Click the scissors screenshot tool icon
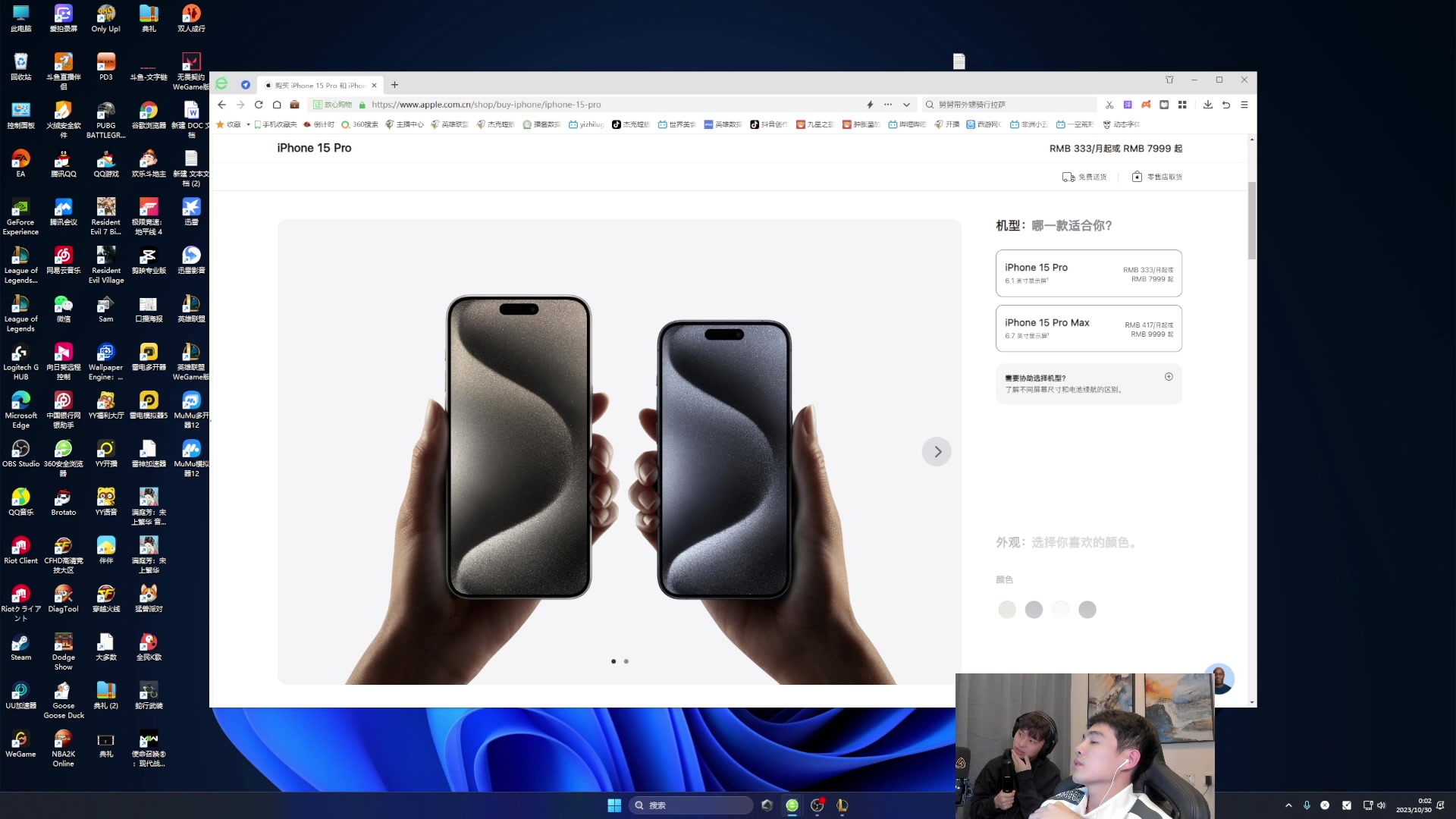The height and width of the screenshot is (819, 1456). [x=1109, y=105]
